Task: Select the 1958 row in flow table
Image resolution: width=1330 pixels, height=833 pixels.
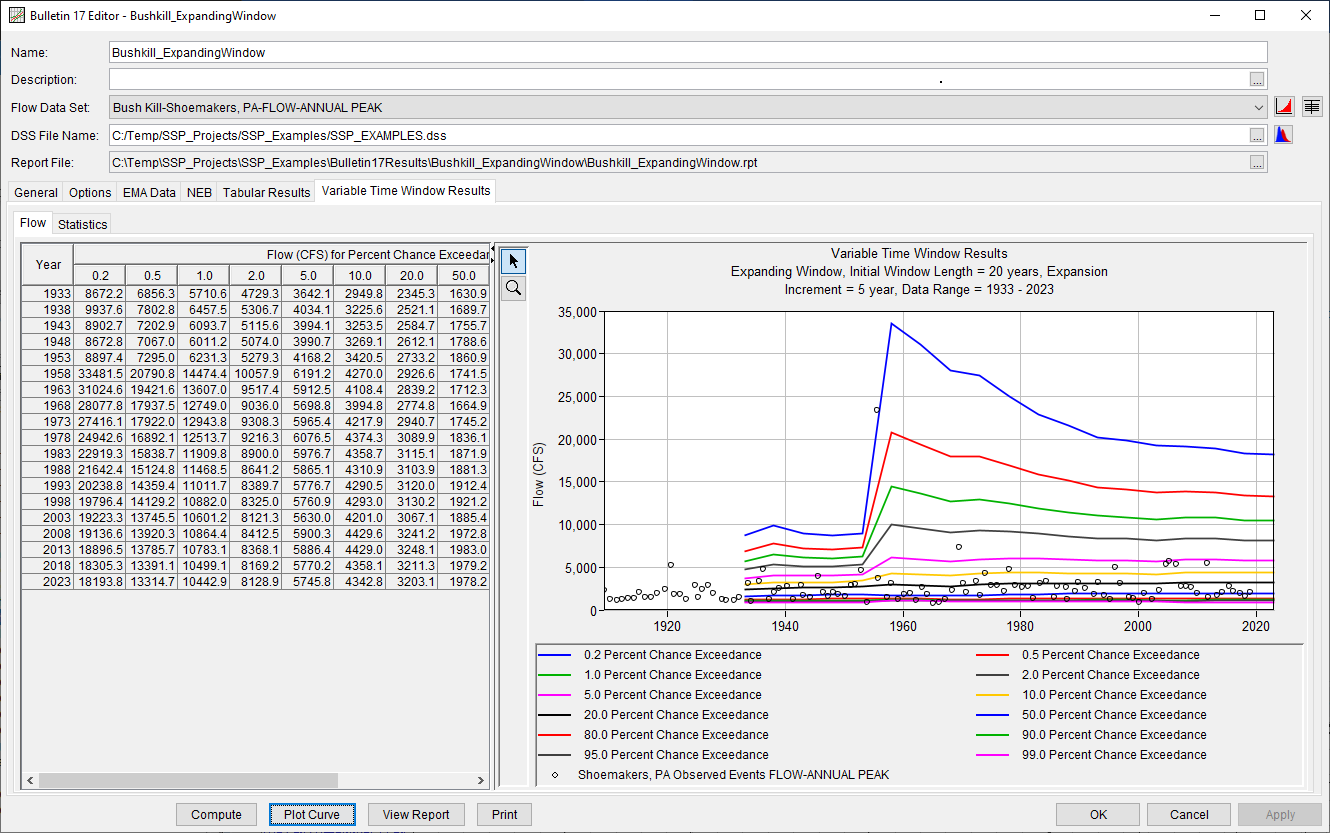Action: 48,375
